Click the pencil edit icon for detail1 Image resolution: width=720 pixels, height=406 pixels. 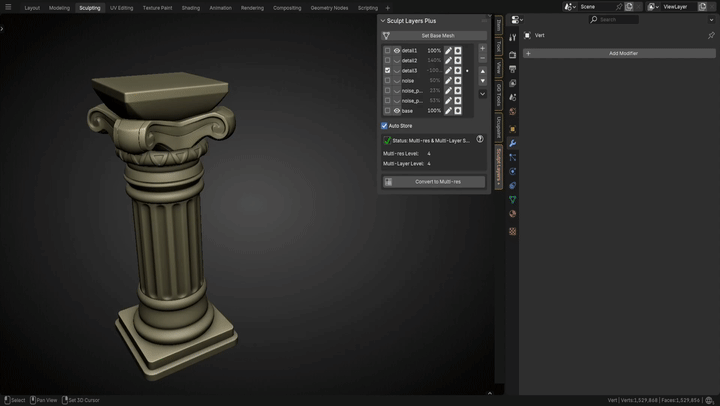(x=448, y=51)
